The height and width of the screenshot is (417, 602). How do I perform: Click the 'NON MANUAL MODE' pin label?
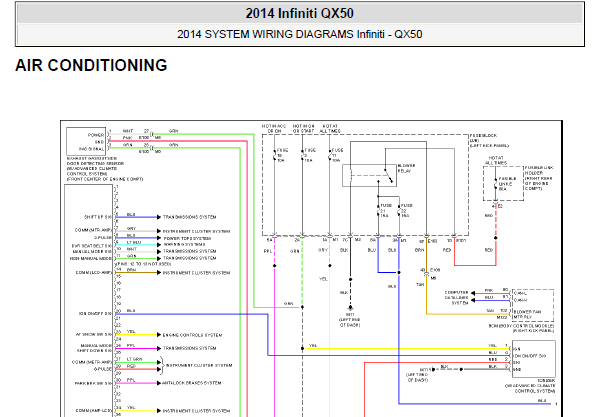[91, 259]
